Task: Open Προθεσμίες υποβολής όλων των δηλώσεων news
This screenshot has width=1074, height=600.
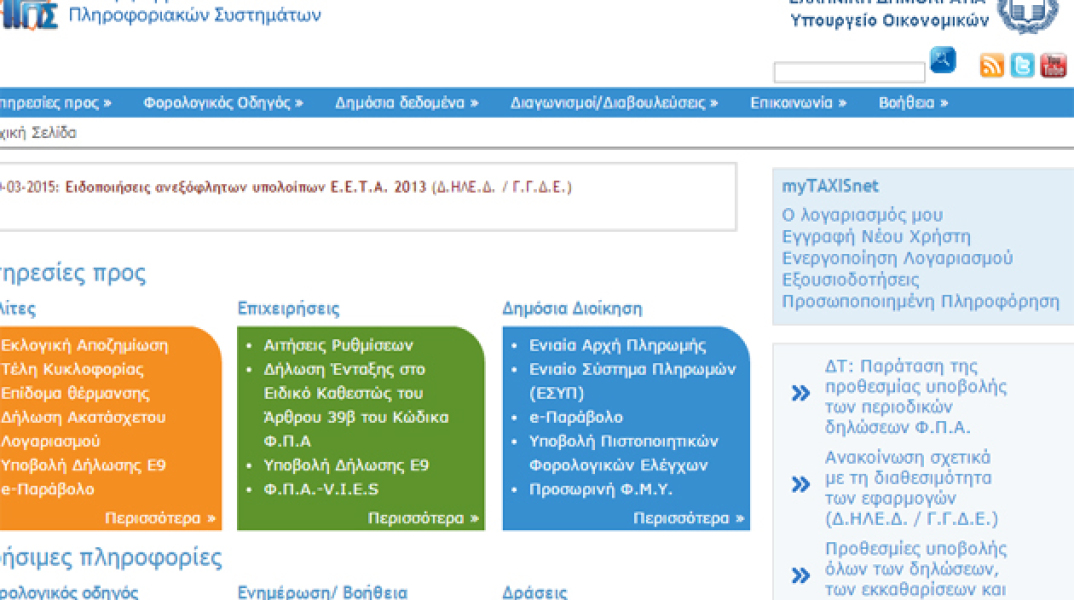Action: pyautogui.click(x=916, y=570)
